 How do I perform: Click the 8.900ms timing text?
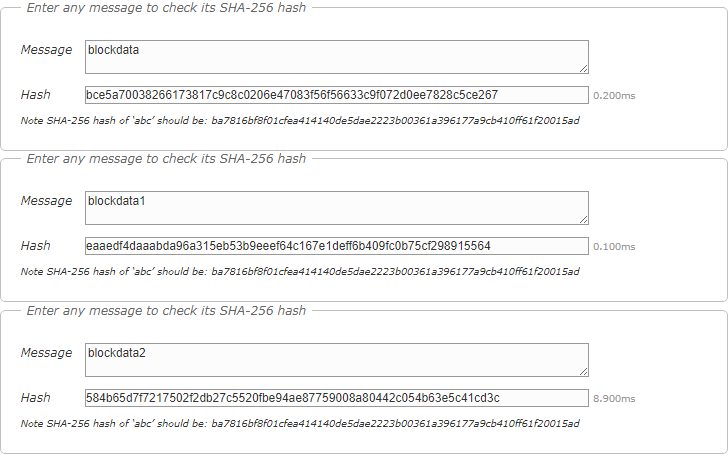614,399
